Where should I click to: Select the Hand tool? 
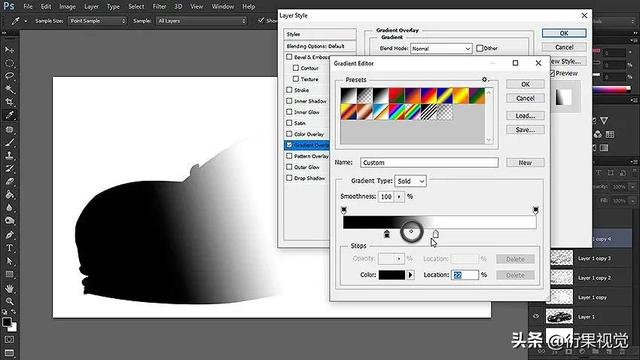point(9,289)
